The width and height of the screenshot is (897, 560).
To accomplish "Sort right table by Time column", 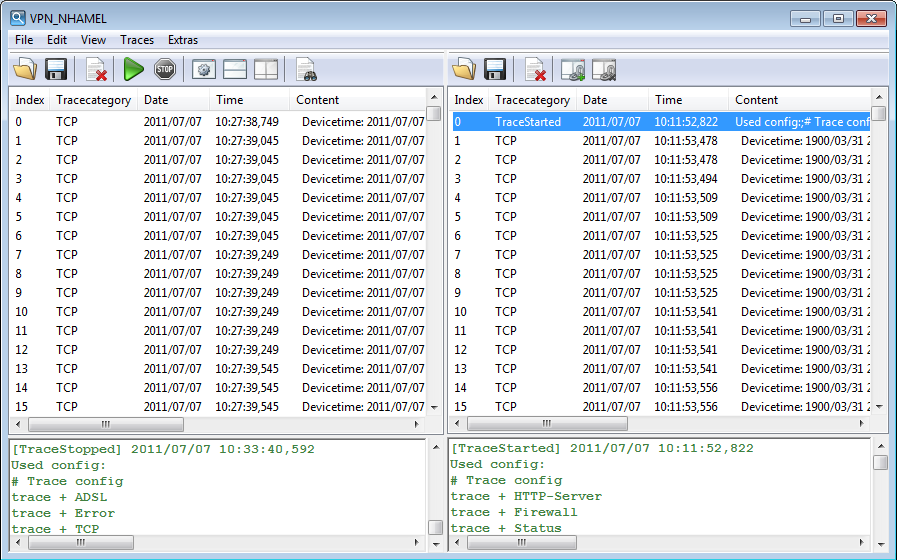I will click(668, 100).
